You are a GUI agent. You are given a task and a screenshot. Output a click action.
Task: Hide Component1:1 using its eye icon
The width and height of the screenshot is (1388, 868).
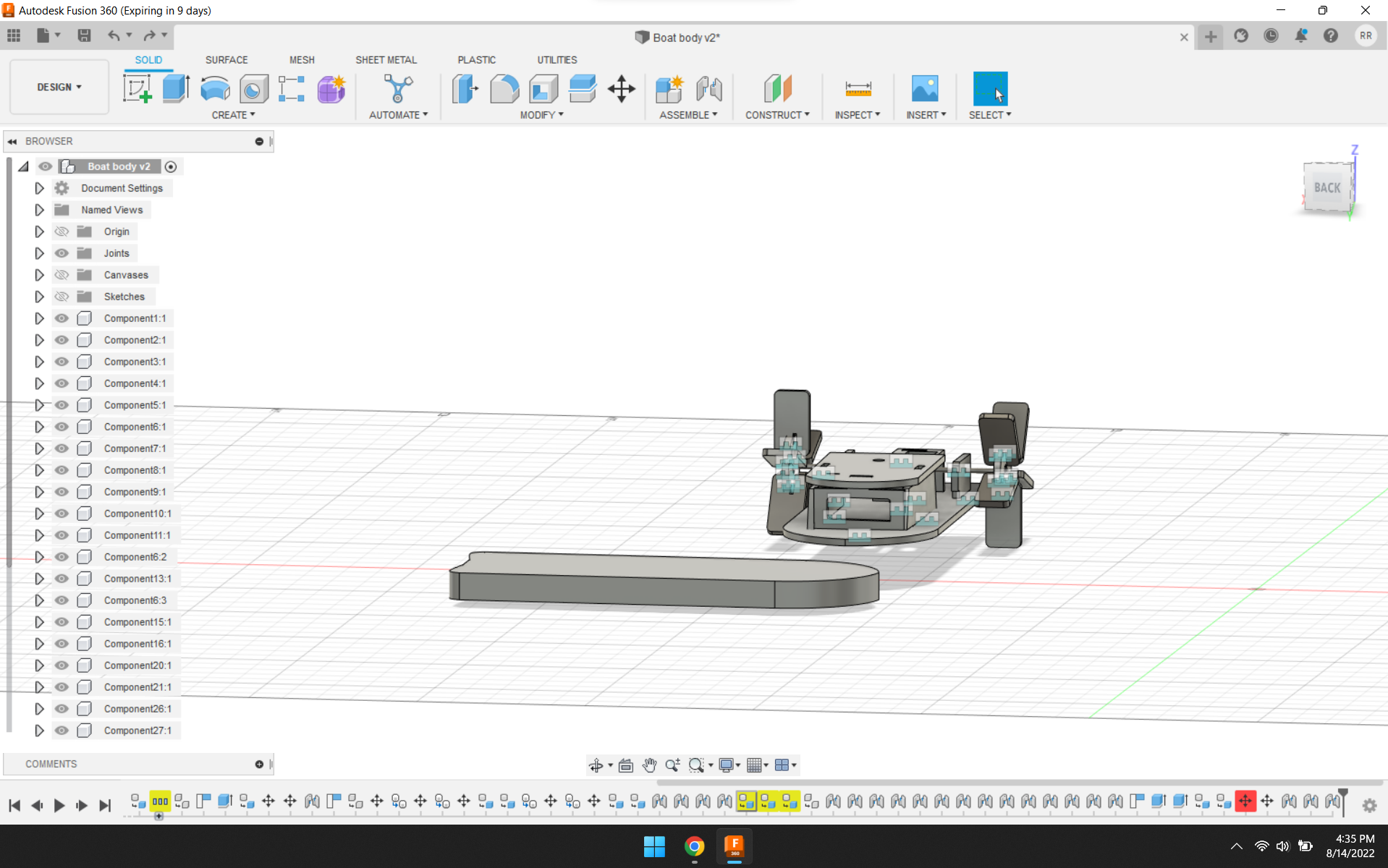(x=62, y=318)
